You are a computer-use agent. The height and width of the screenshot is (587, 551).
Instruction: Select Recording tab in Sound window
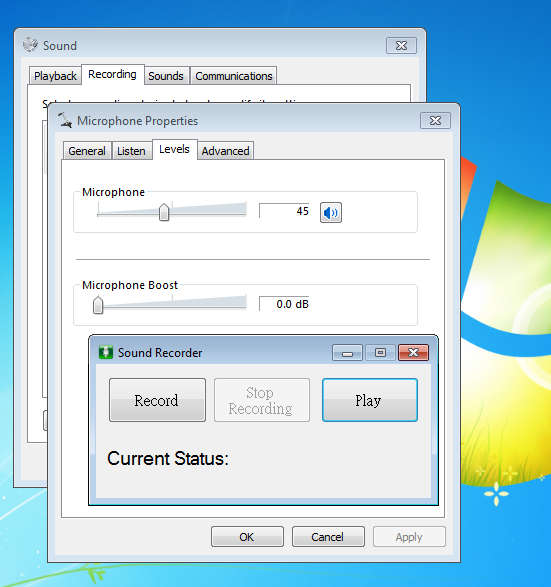[x=112, y=74]
